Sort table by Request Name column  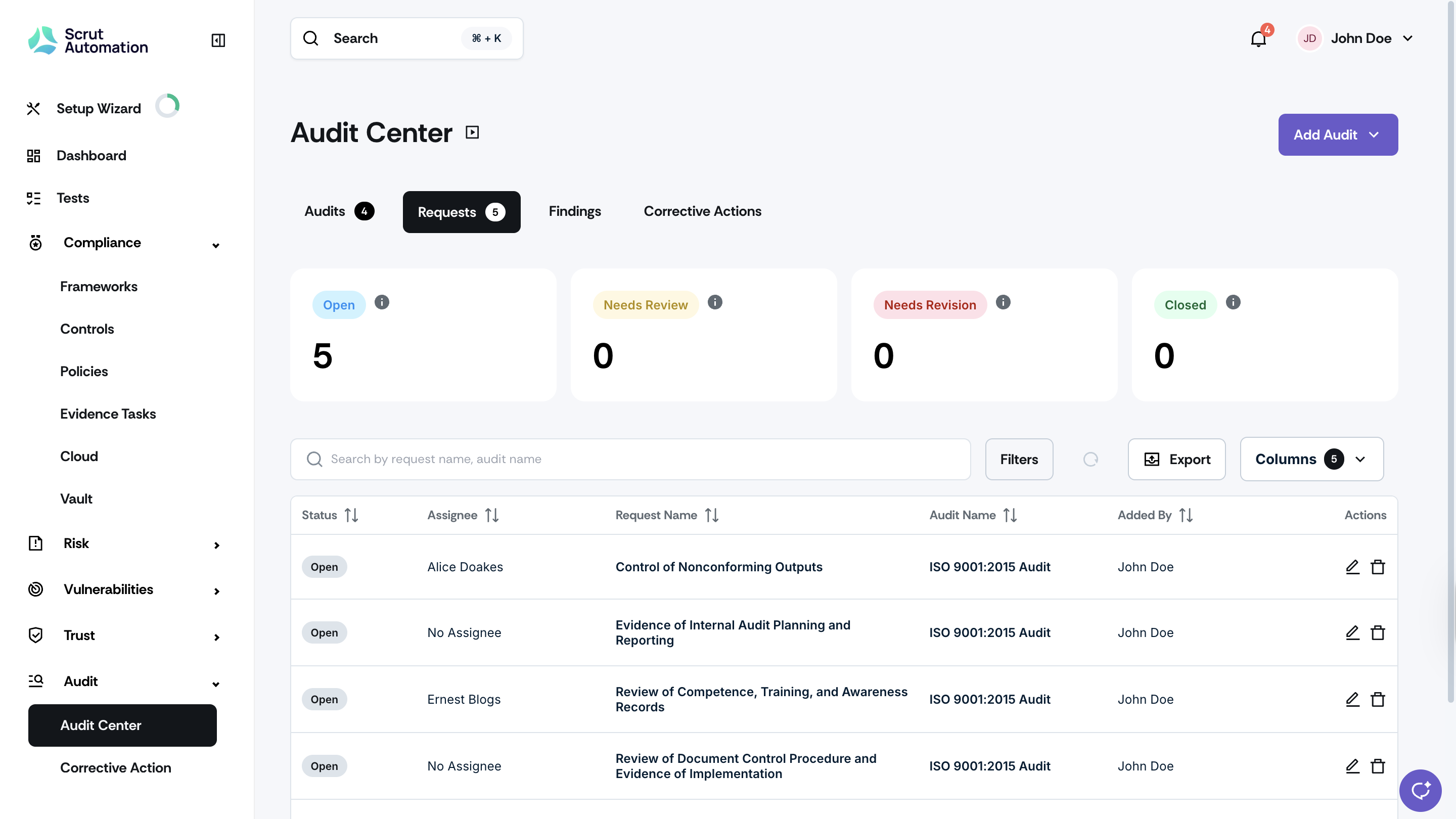[712, 515]
